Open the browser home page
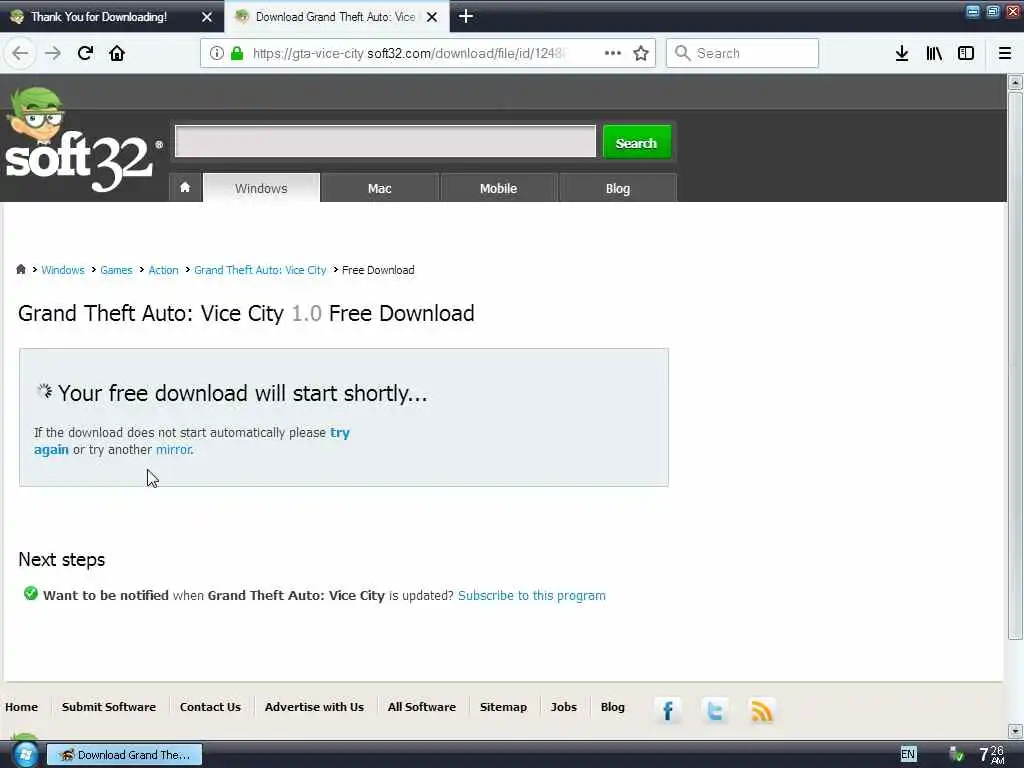 tap(117, 53)
